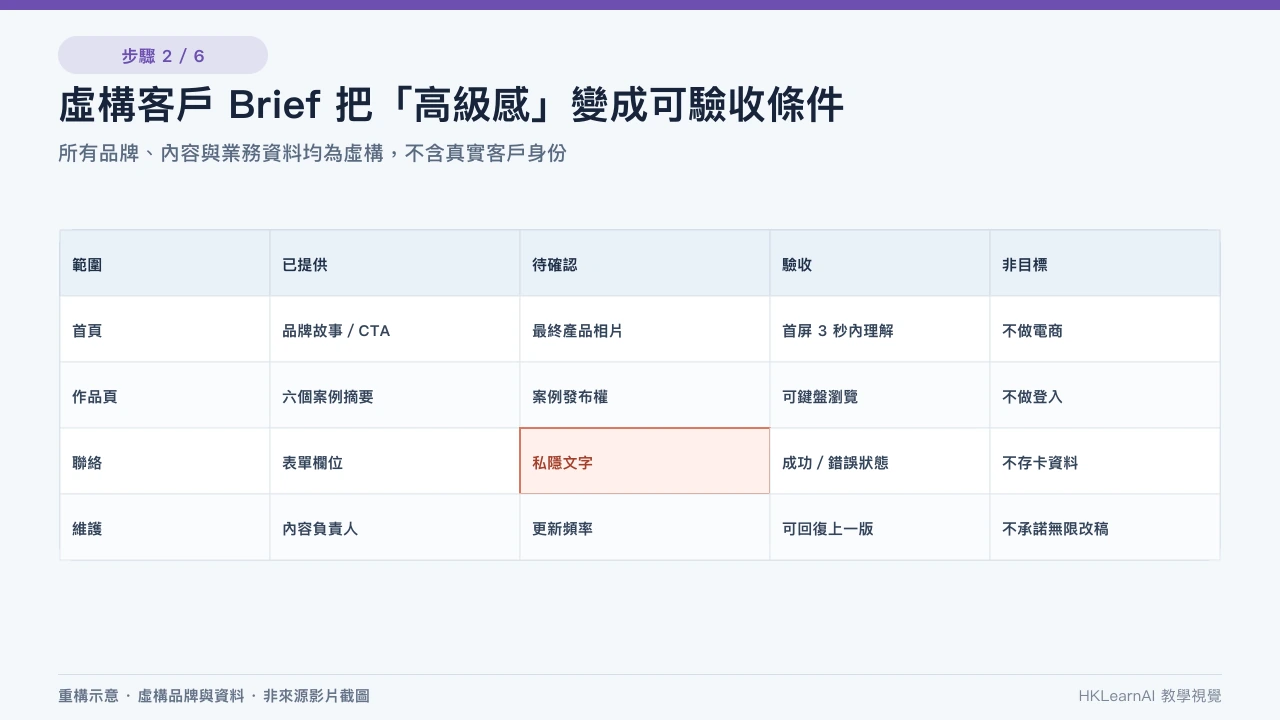
Task: Click the 更新頻率 cell
Action: (645, 528)
